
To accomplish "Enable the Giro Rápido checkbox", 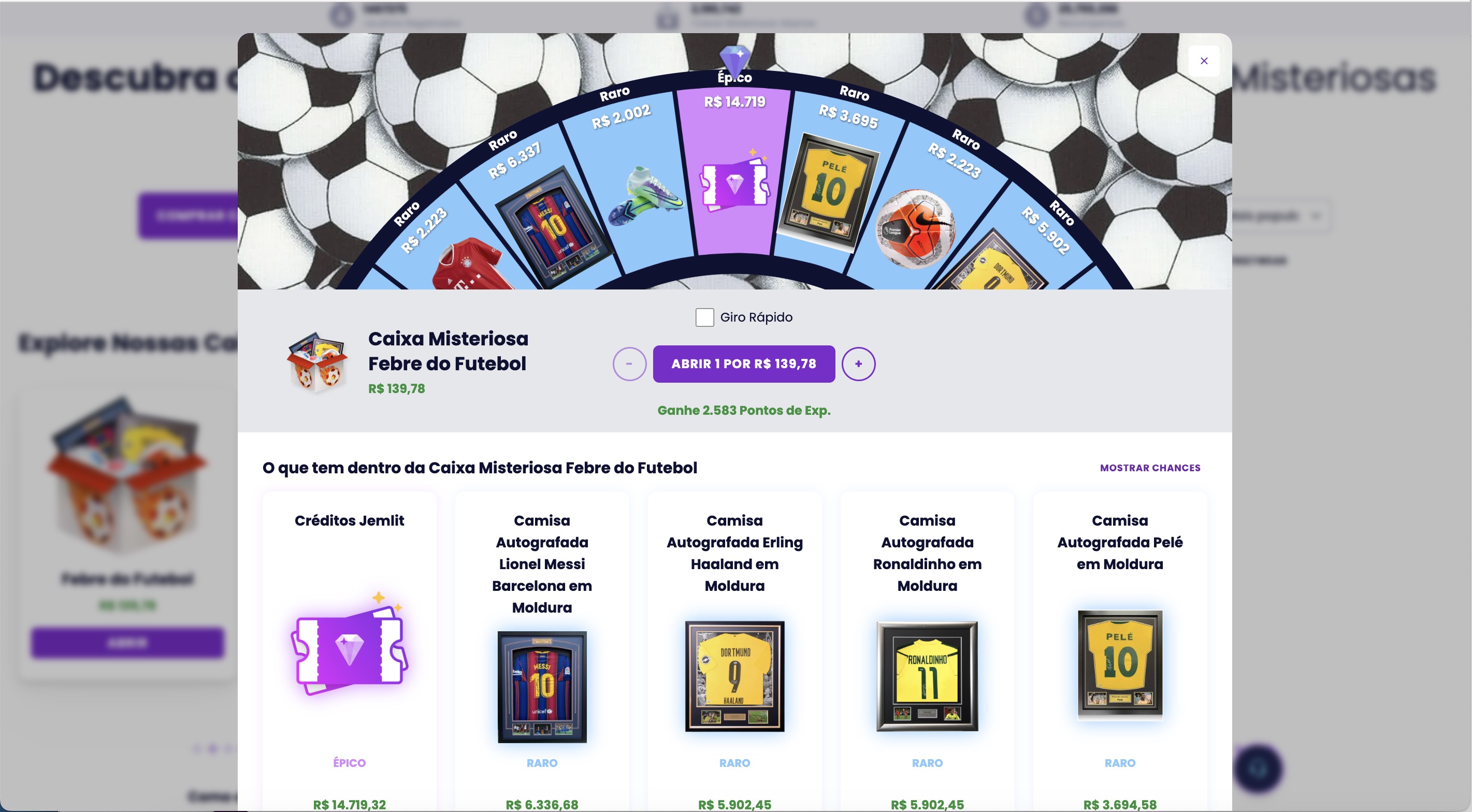I will [x=704, y=317].
